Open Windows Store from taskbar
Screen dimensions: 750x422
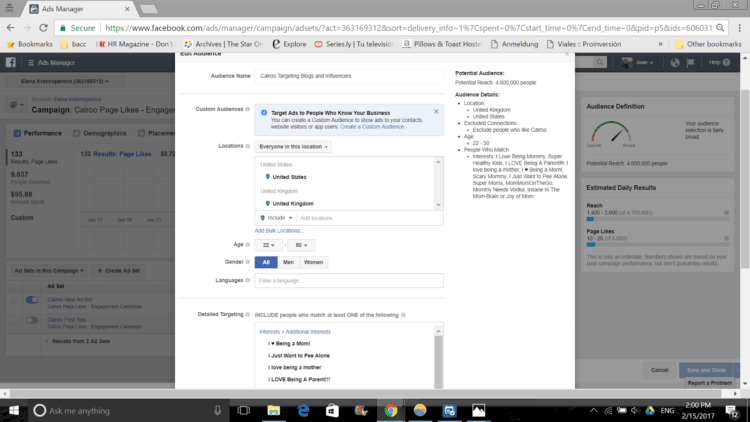(332, 411)
